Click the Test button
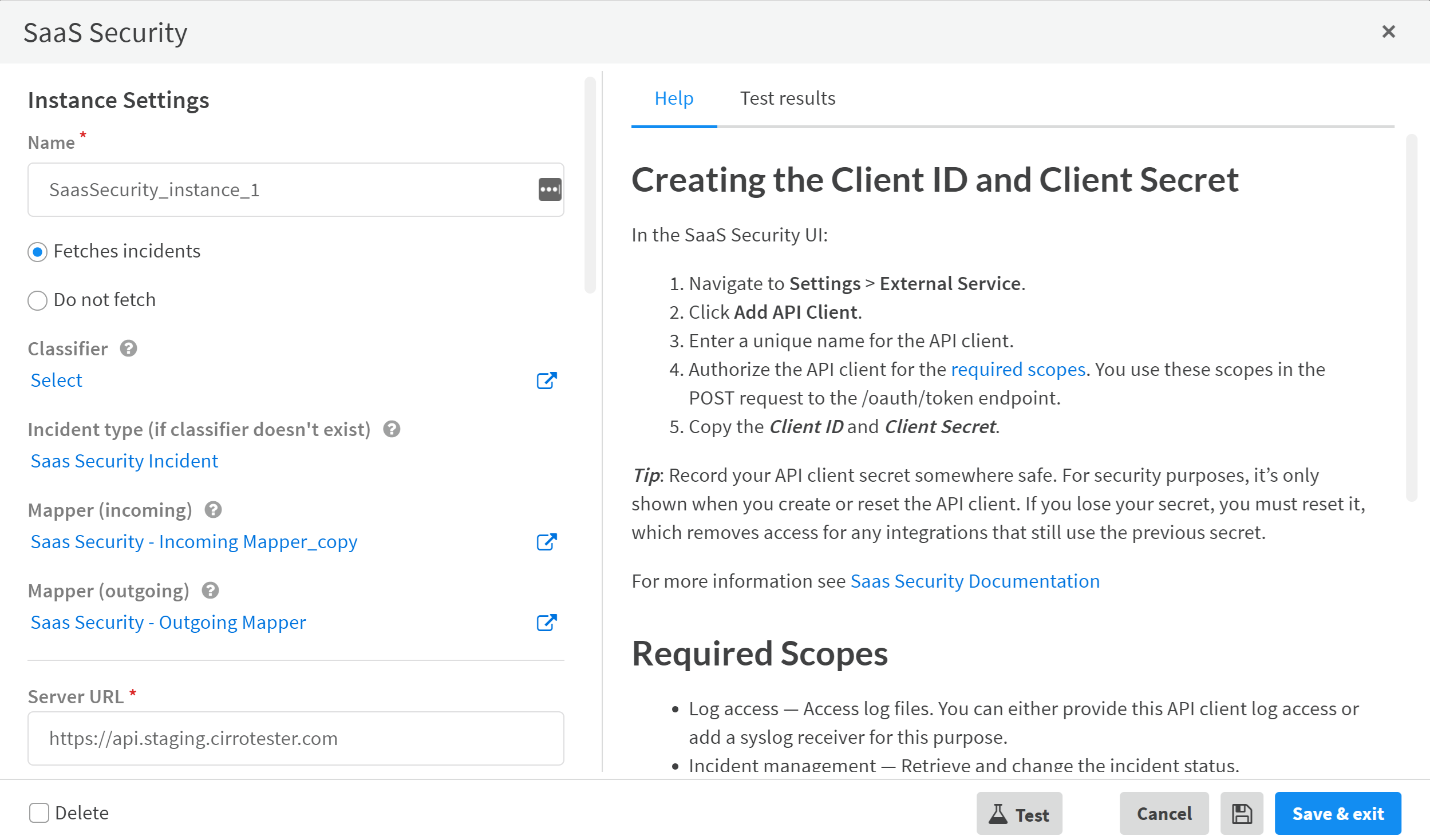The image size is (1430, 840). (x=1019, y=813)
